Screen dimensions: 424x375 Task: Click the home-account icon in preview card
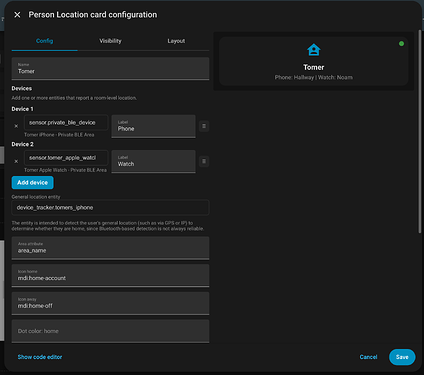click(x=314, y=50)
